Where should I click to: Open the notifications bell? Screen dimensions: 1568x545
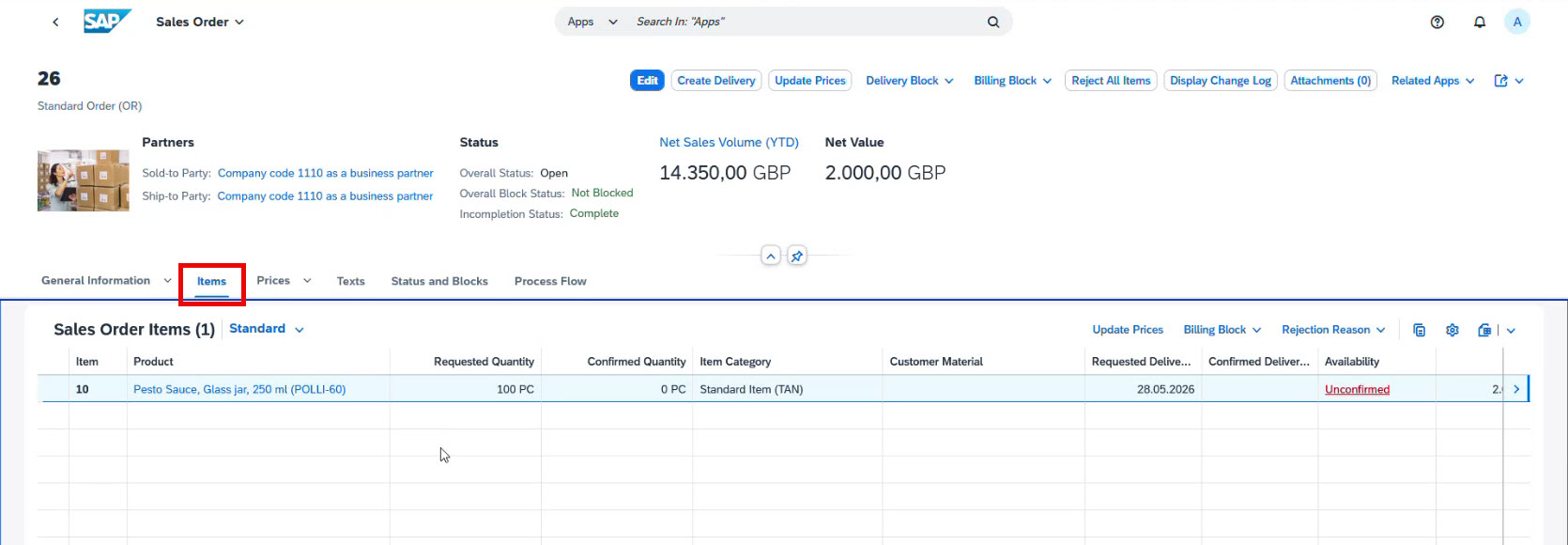coord(1480,22)
